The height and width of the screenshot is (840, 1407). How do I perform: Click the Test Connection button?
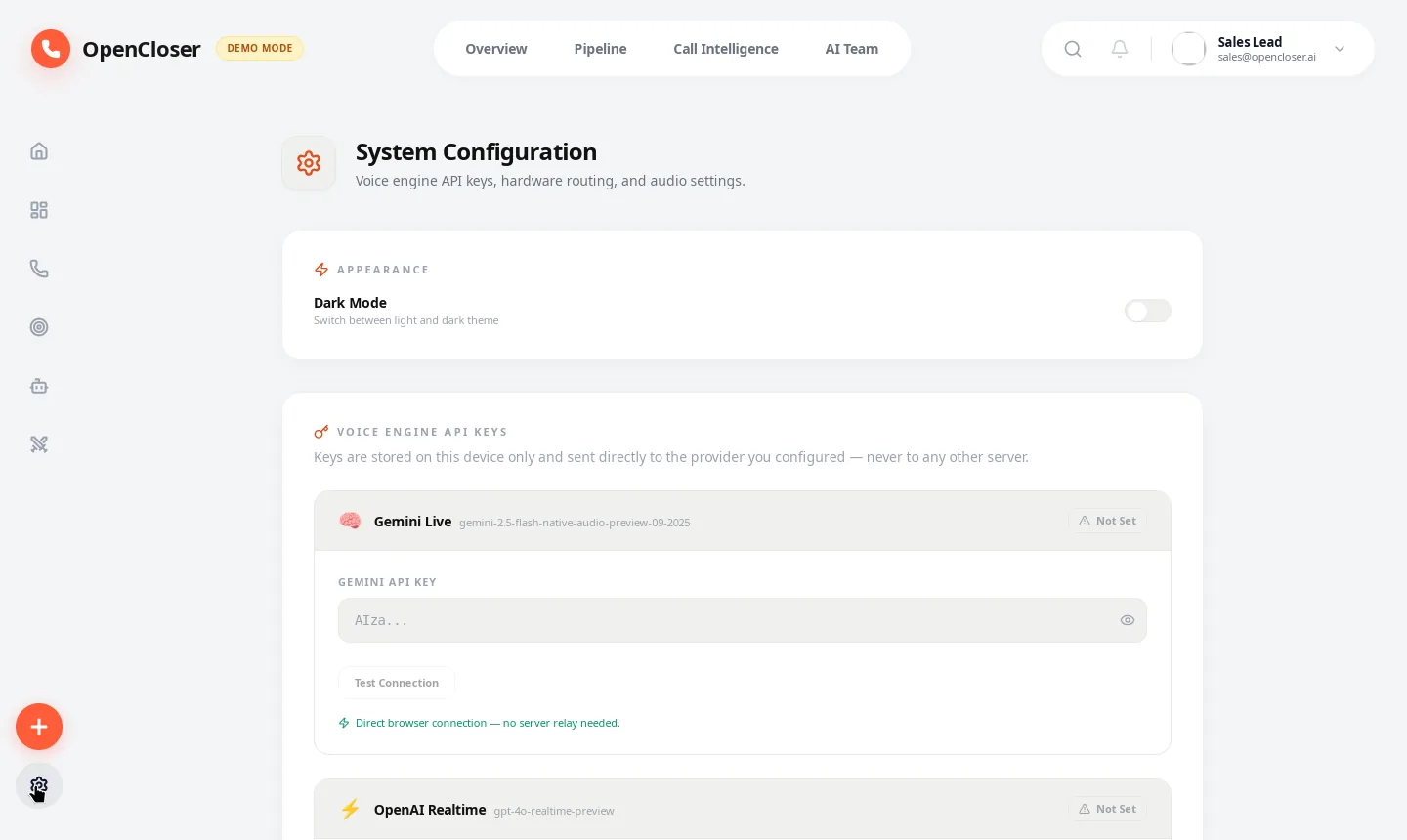(397, 683)
